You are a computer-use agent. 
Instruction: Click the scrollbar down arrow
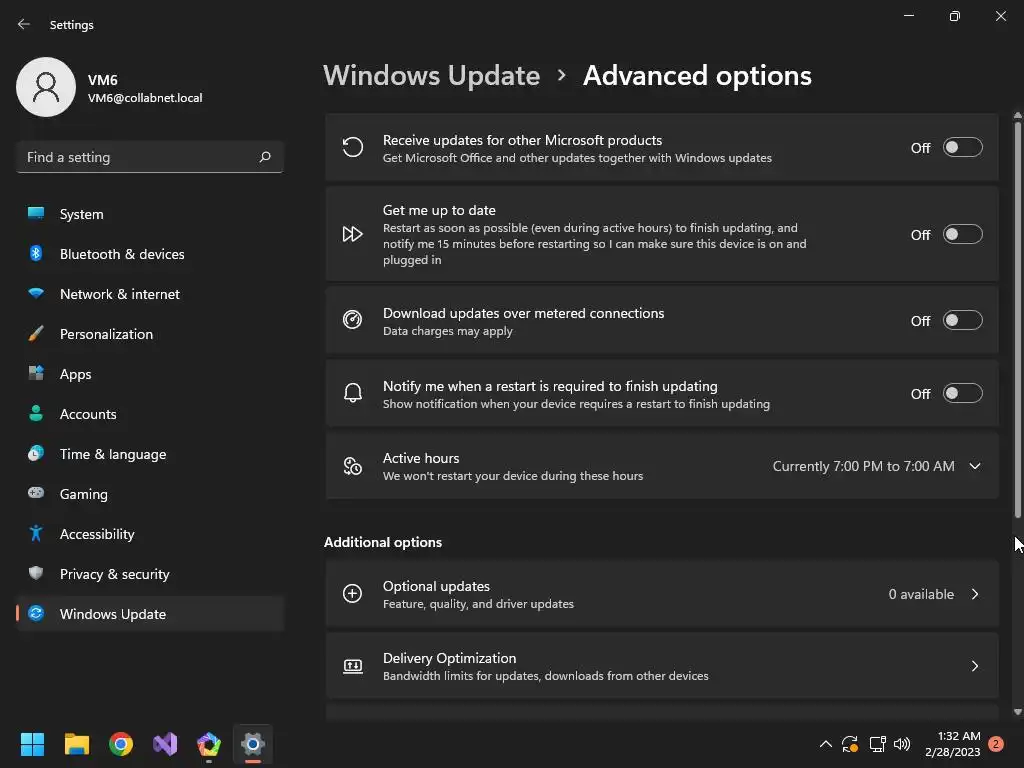point(1017,712)
